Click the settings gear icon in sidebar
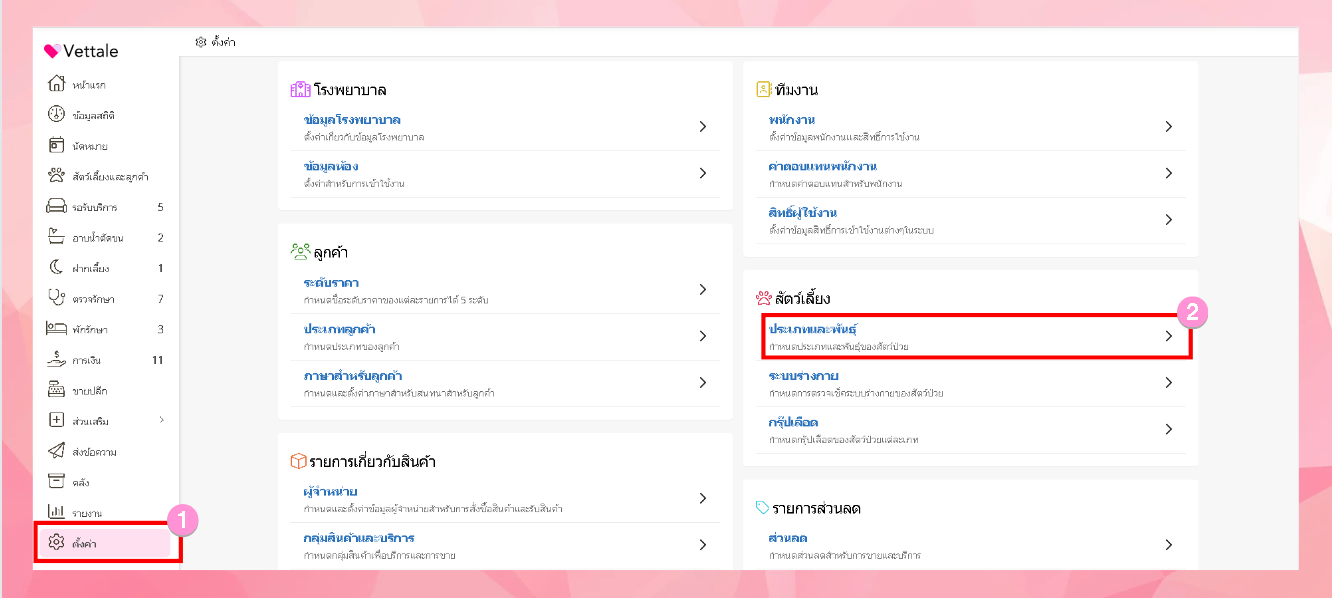The height and width of the screenshot is (598, 1332). point(57,543)
